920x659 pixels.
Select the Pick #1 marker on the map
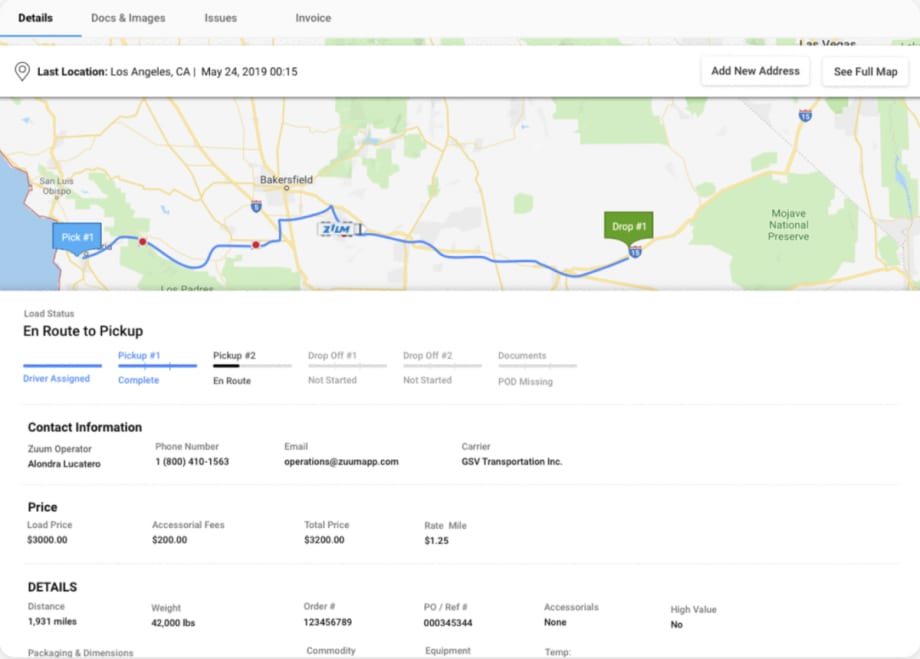point(76,237)
